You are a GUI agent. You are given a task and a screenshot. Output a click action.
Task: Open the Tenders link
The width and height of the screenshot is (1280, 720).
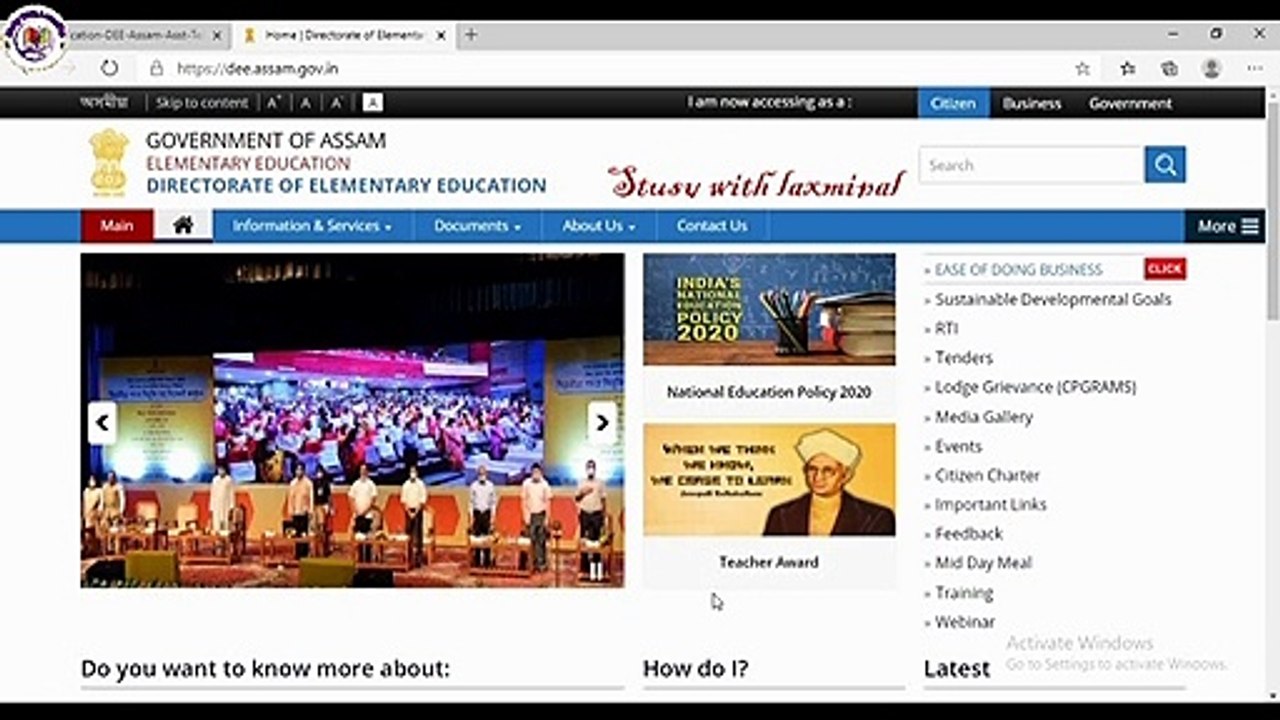(964, 357)
